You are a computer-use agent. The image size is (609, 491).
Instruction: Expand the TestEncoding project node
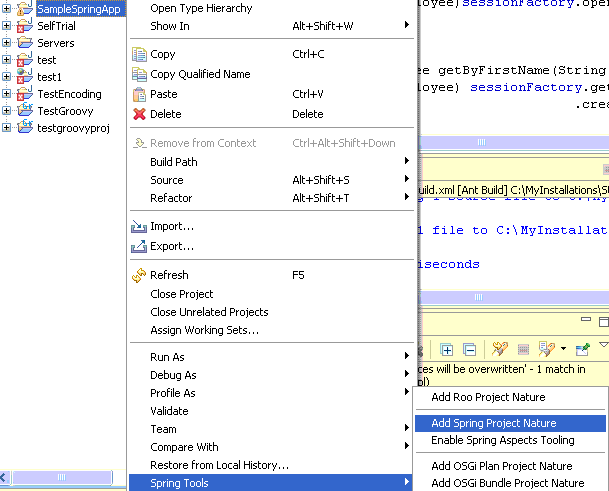pos(6,94)
